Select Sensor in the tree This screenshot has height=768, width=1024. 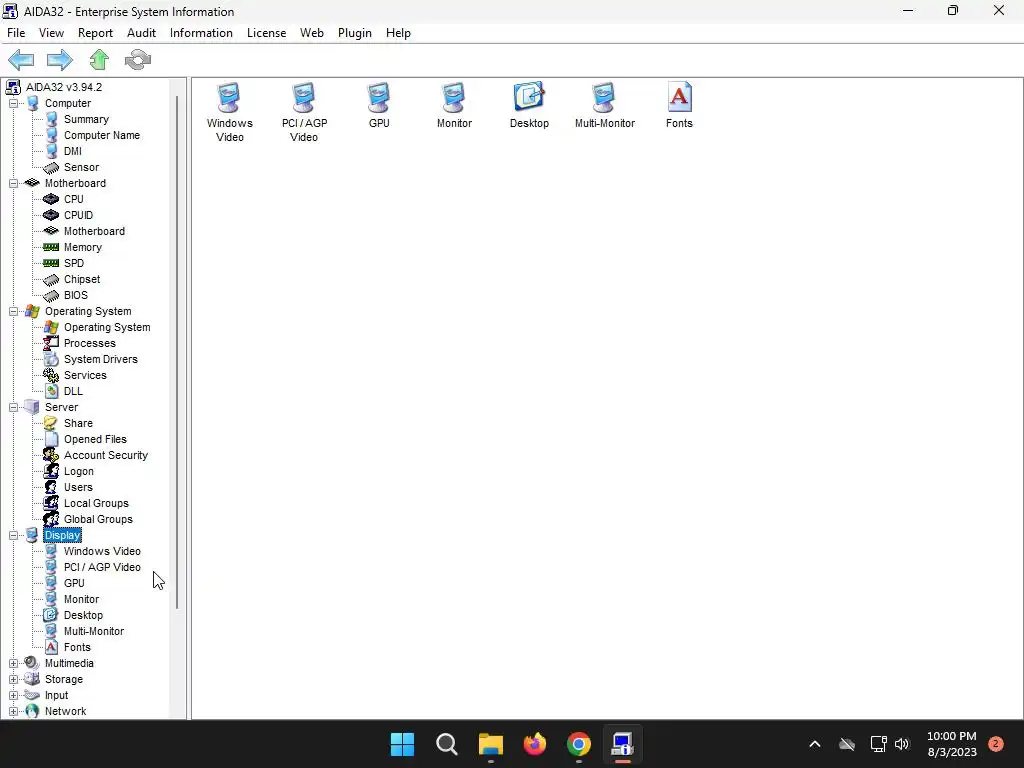(x=82, y=167)
